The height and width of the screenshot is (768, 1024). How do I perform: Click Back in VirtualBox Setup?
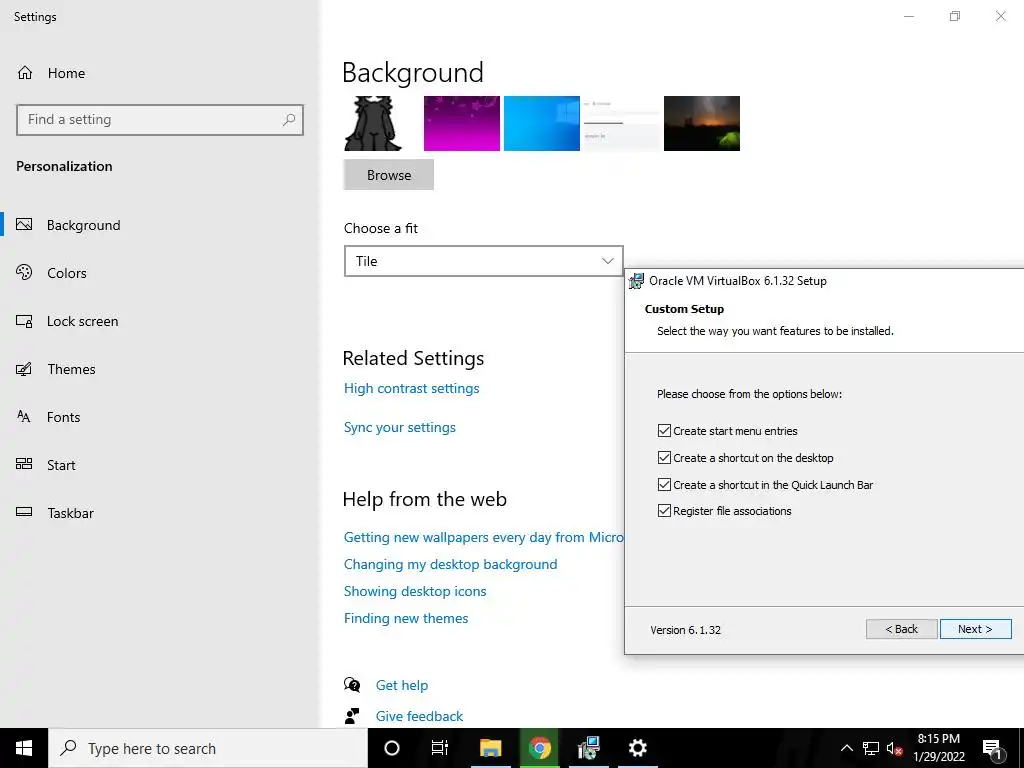point(901,629)
